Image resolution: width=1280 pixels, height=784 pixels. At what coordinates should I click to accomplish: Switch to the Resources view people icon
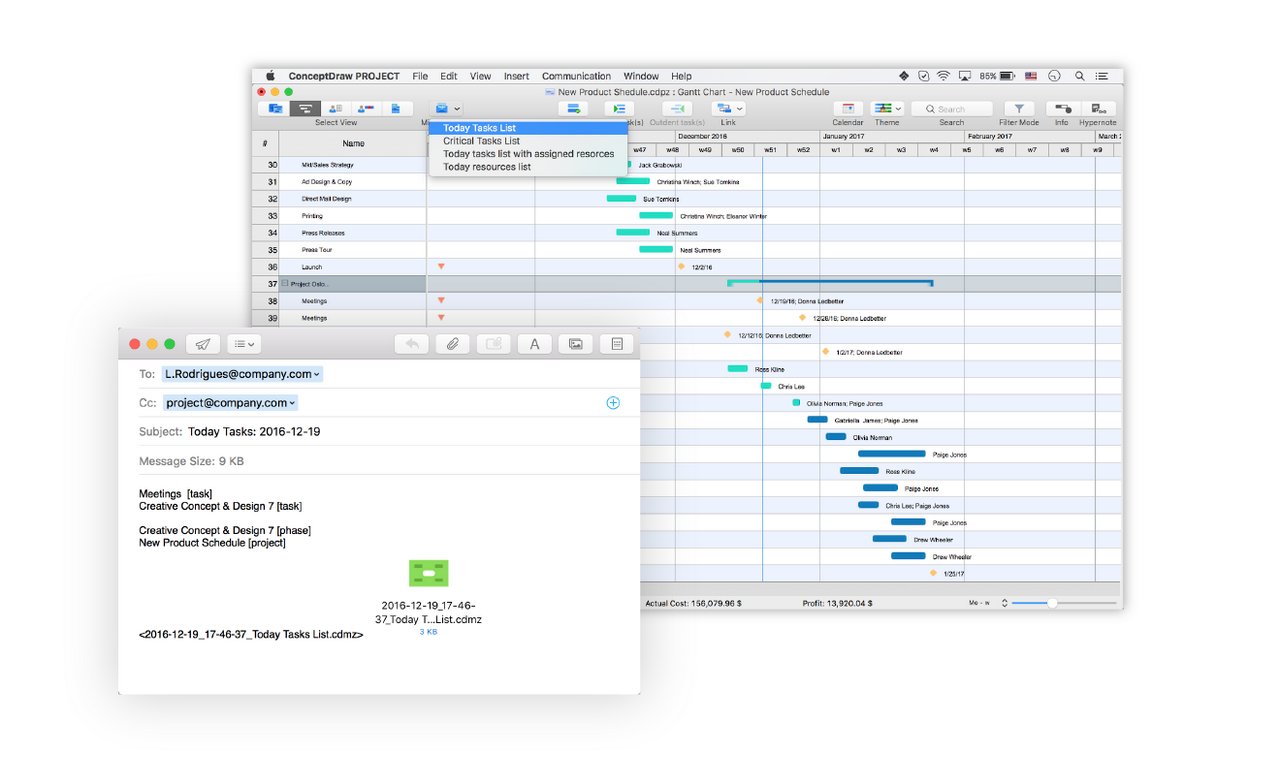coord(335,109)
